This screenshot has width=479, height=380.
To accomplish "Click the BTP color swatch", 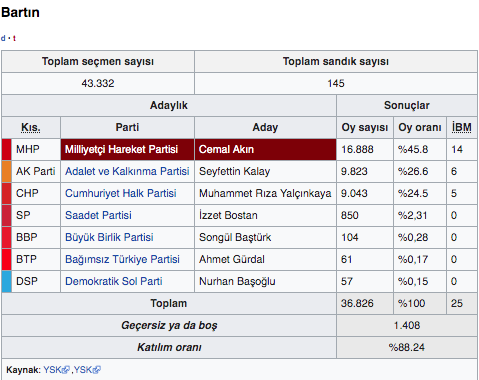I will tap(7, 259).
